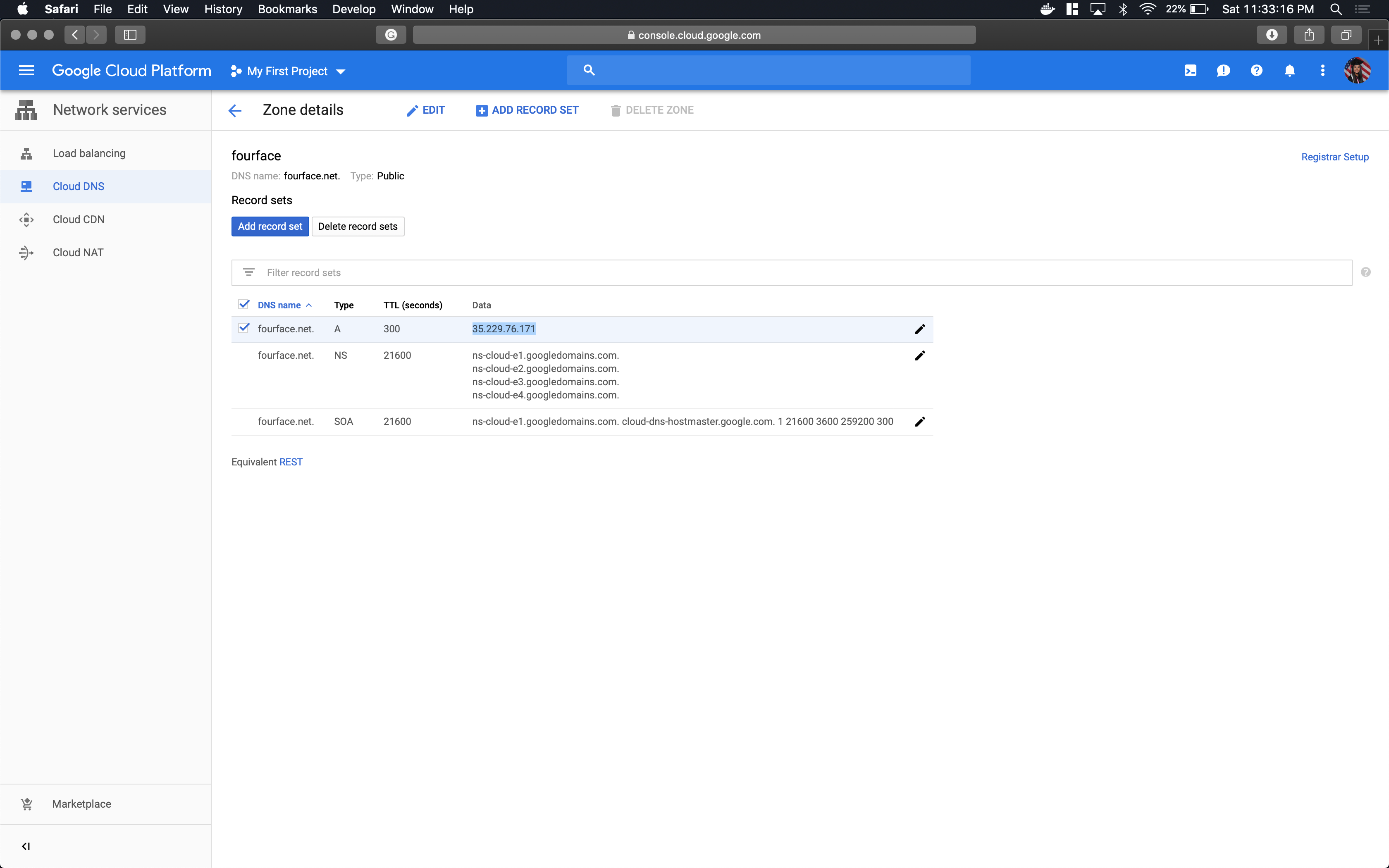Edit the SOA record pencil icon

[919, 421]
